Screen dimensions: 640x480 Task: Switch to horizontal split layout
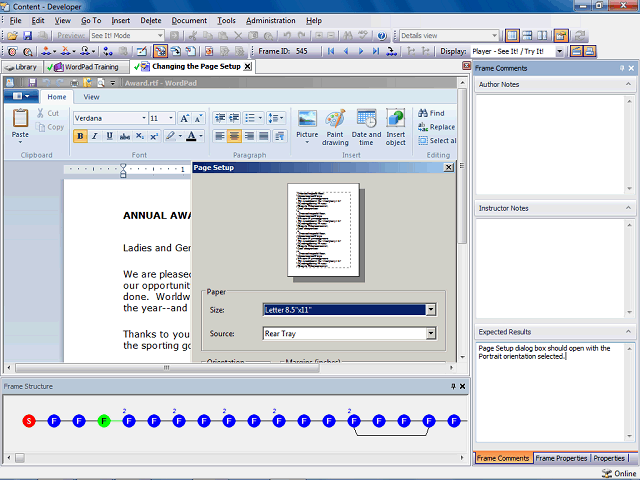click(x=527, y=36)
